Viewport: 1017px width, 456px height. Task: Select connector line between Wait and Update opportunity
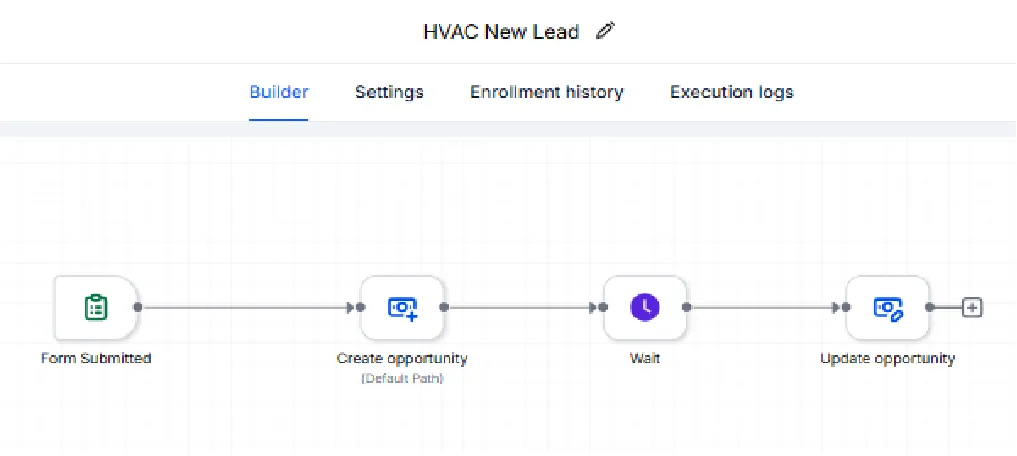[763, 307]
